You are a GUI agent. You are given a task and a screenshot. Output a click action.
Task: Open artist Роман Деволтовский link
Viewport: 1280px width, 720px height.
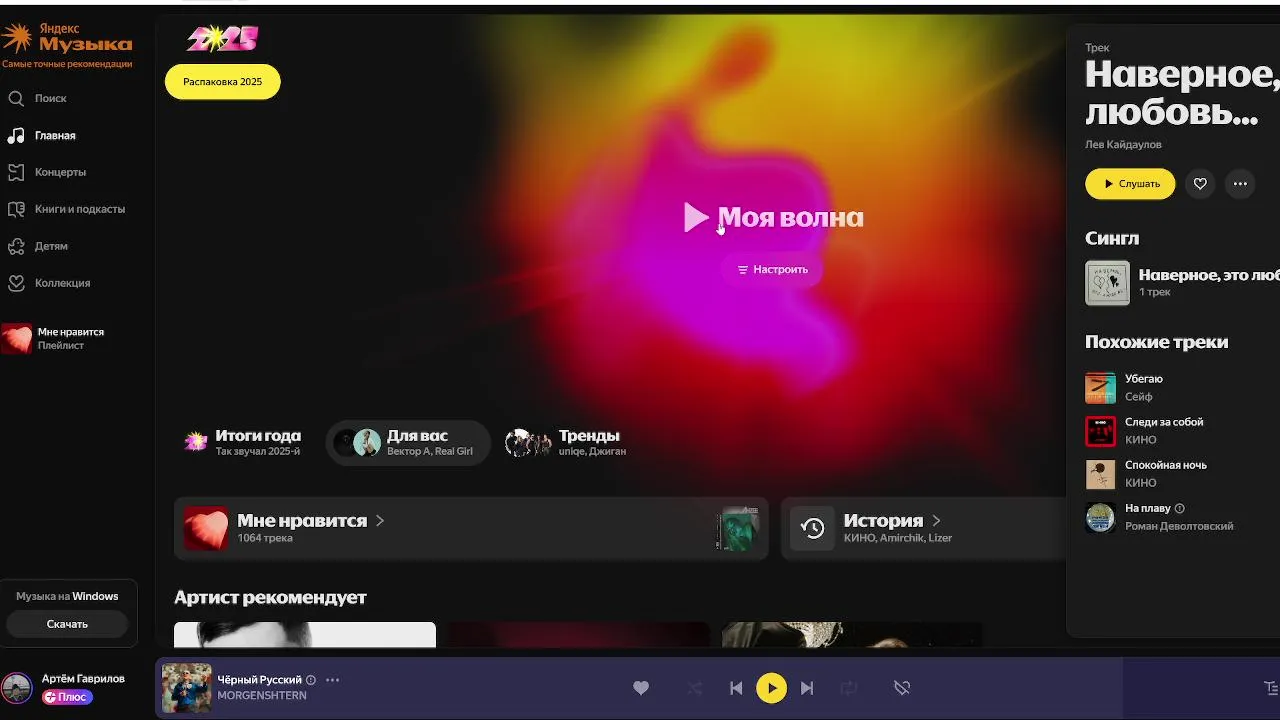coord(1179,526)
